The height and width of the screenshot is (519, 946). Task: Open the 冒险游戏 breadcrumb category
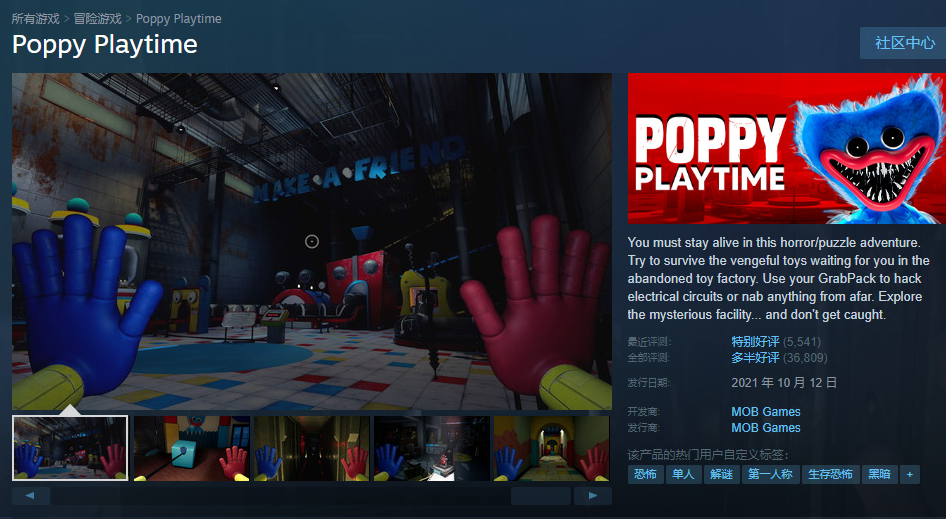pos(98,19)
